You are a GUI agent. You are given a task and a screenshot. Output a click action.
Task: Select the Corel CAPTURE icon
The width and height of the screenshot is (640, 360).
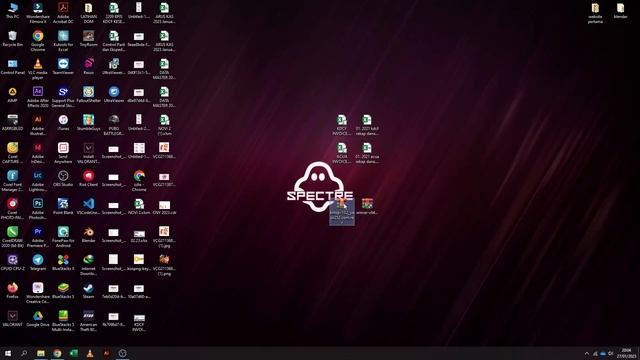(x=13, y=153)
